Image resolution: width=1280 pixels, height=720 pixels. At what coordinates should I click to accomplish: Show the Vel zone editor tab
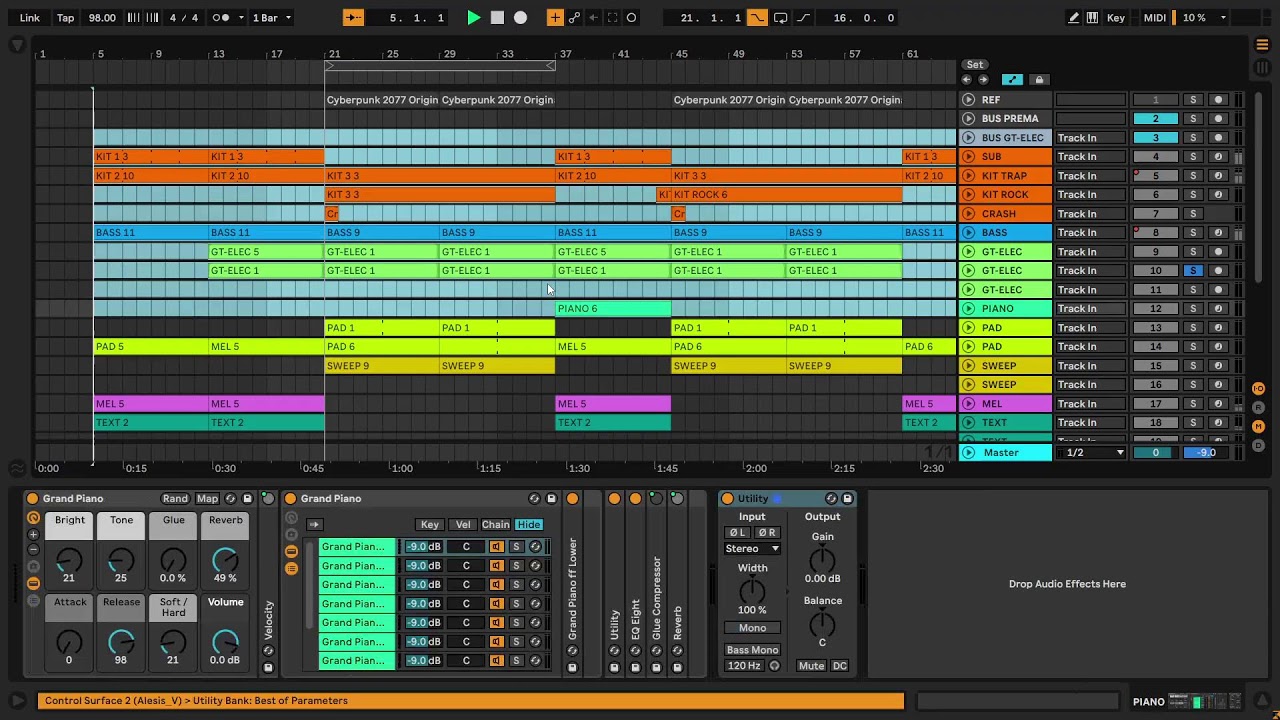(463, 525)
